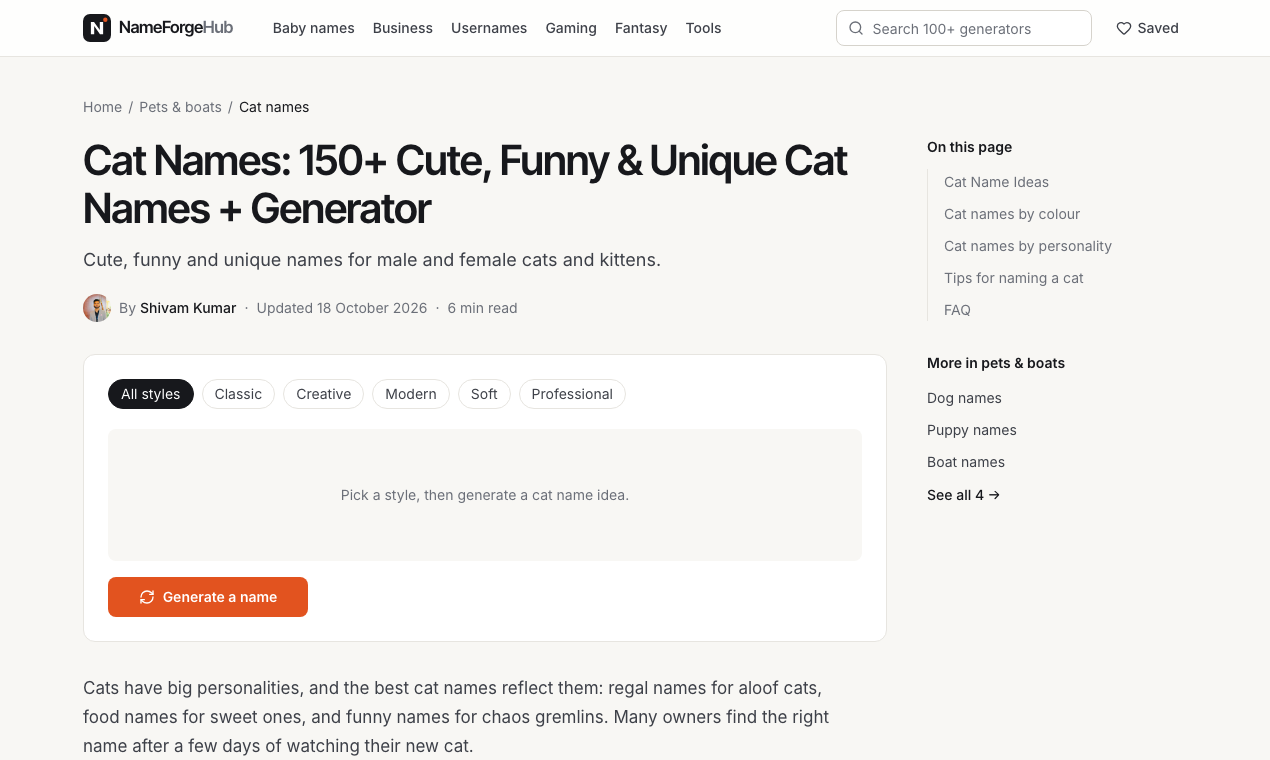Open the Tools nav item

pos(704,28)
